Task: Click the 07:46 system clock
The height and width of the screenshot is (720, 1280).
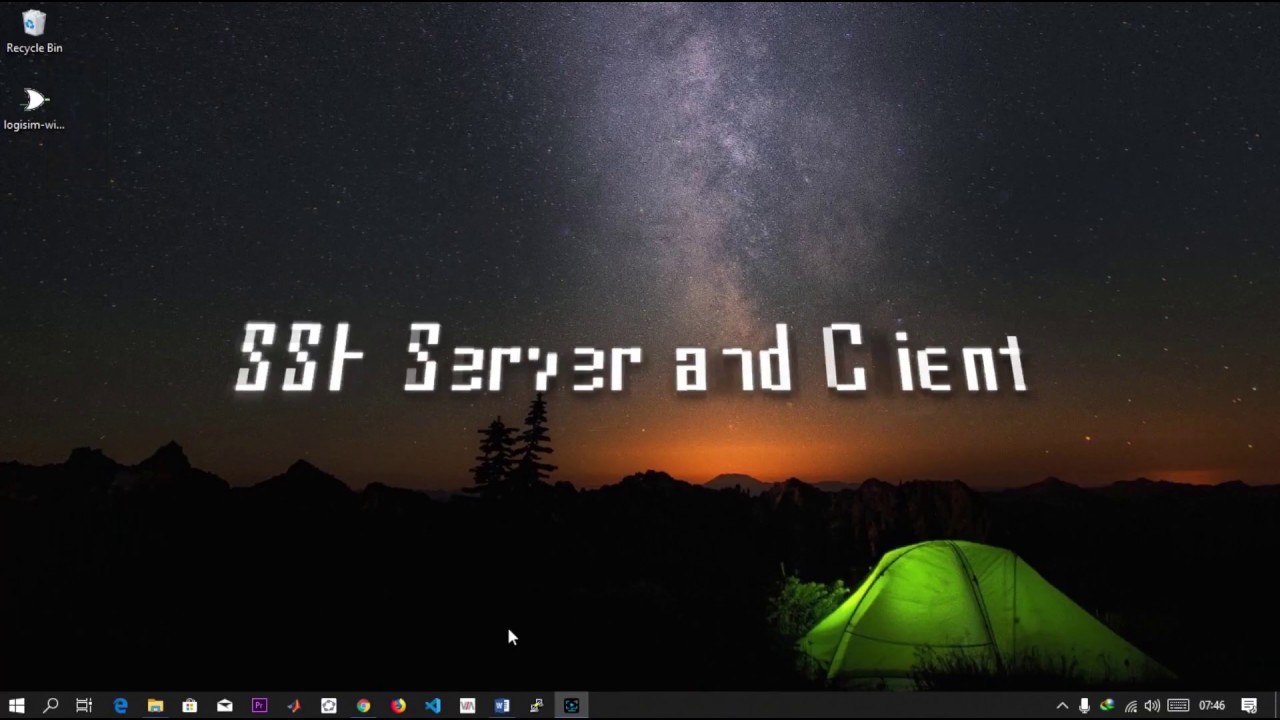Action: click(1212, 706)
